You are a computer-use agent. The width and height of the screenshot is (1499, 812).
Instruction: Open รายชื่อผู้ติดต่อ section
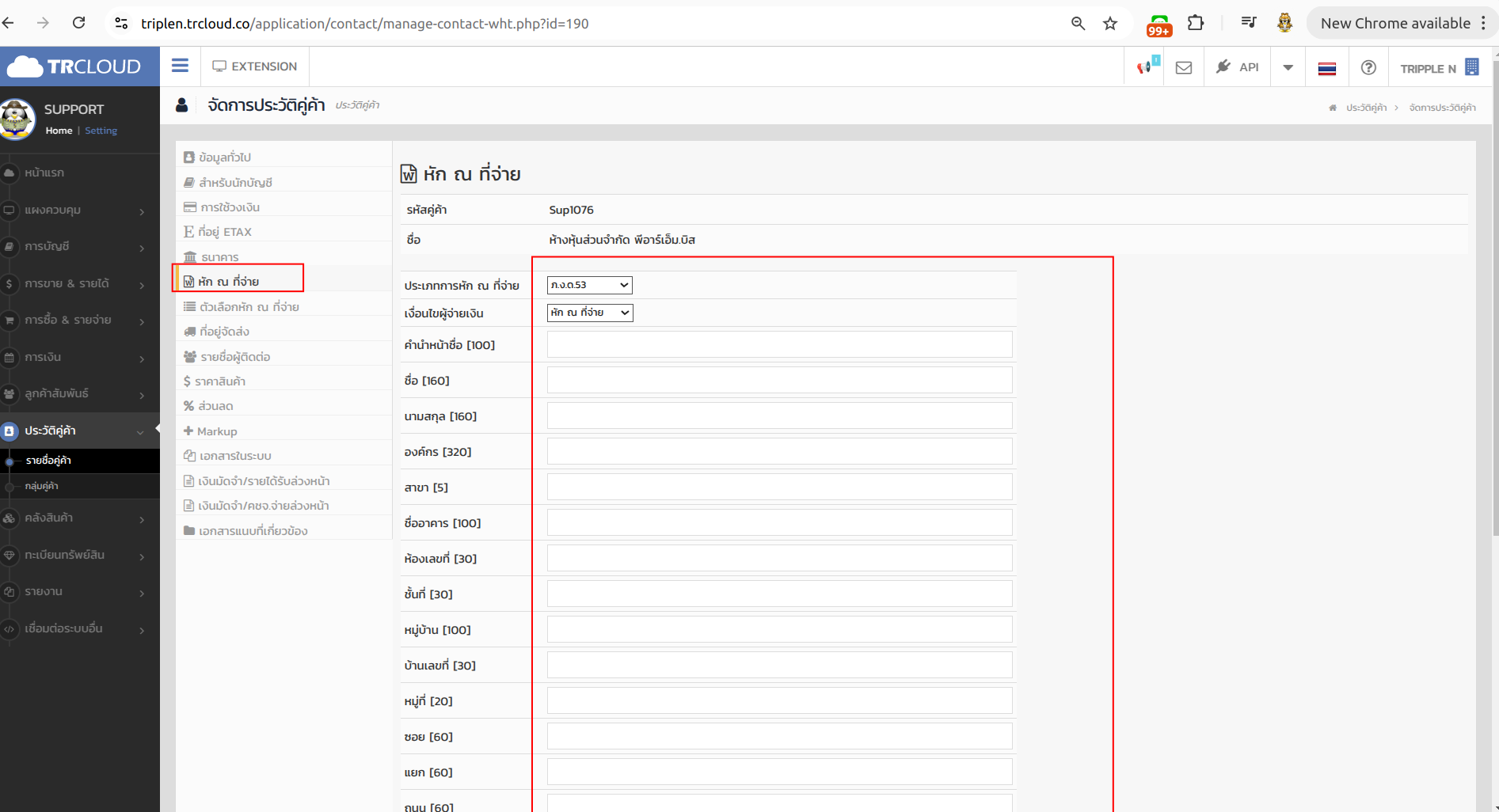283,356
